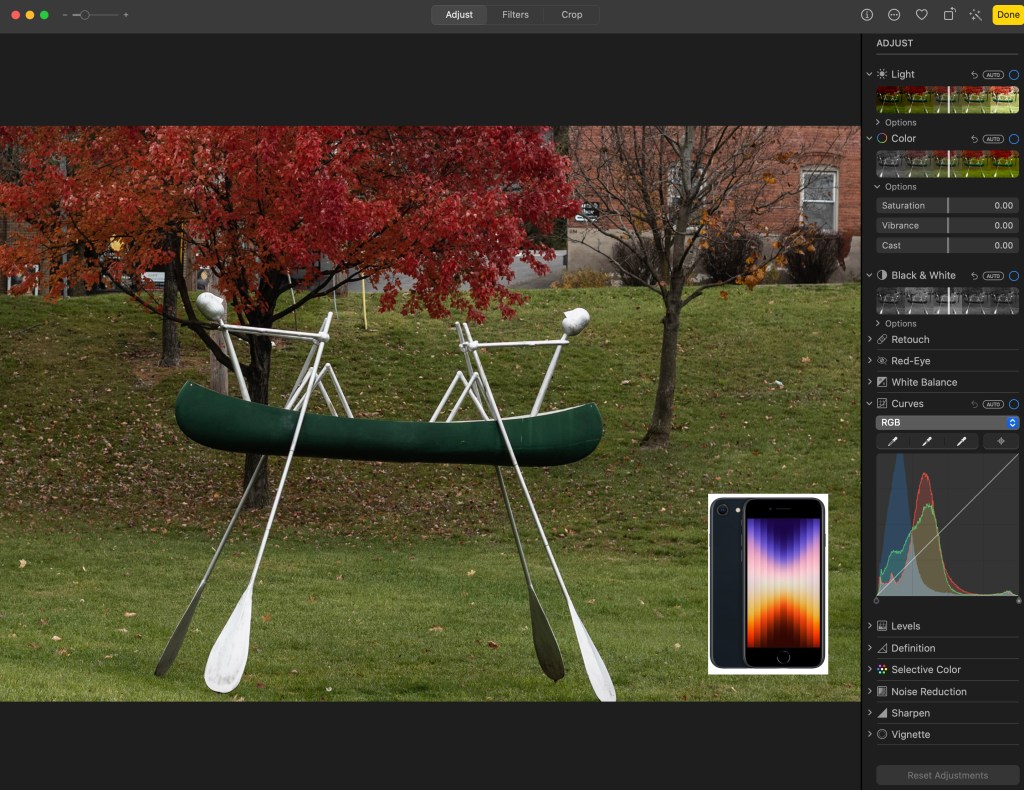Viewport: 1024px width, 790px height.
Task: Click the Saturation slider
Action: pos(947,206)
